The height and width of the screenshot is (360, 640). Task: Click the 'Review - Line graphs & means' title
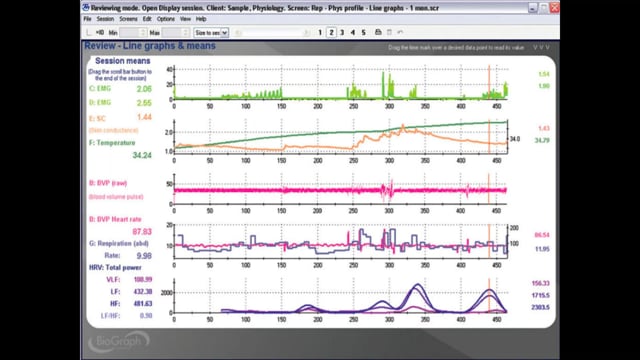pyautogui.click(x=150, y=46)
